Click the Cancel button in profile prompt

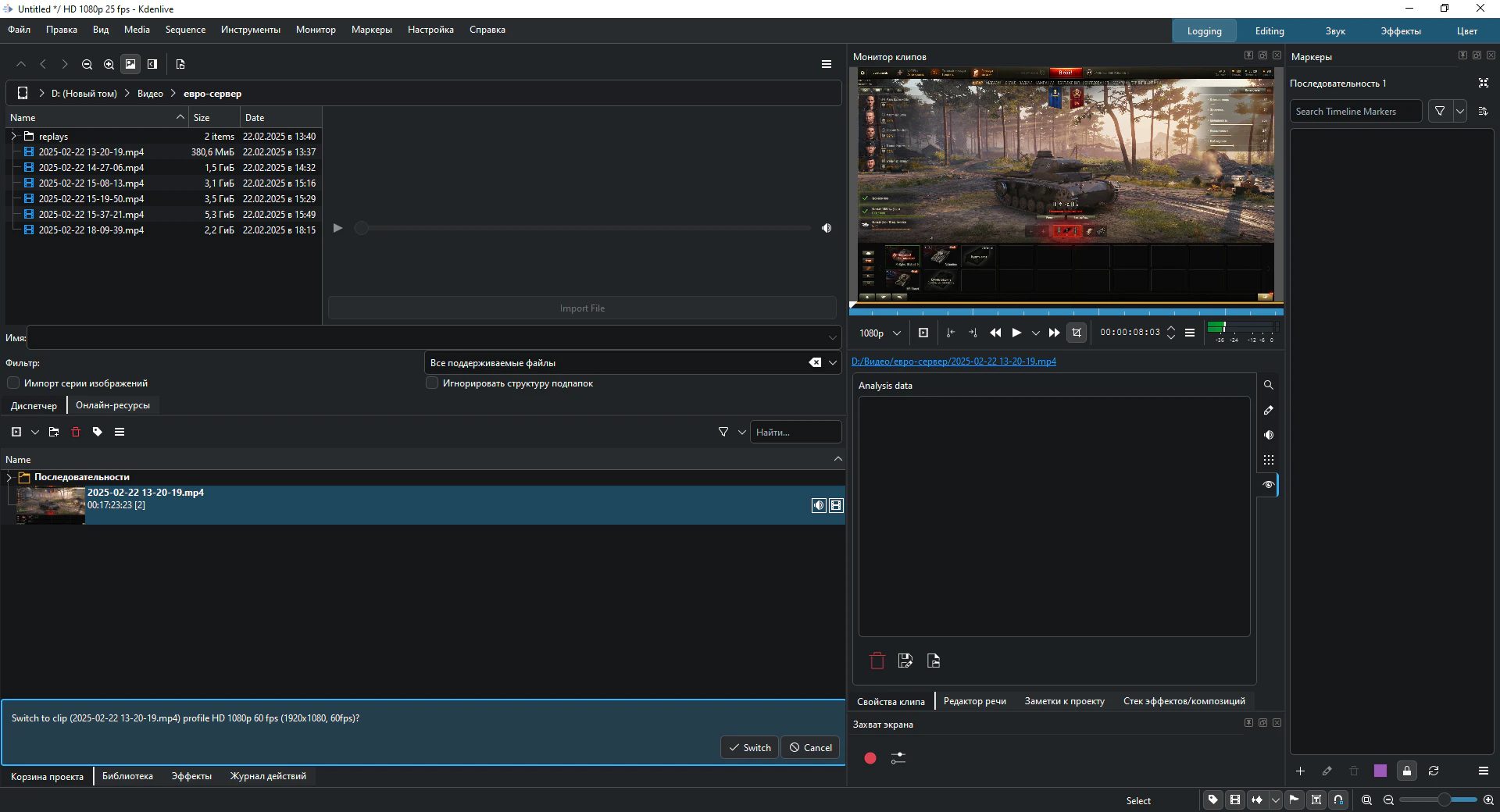[810, 747]
